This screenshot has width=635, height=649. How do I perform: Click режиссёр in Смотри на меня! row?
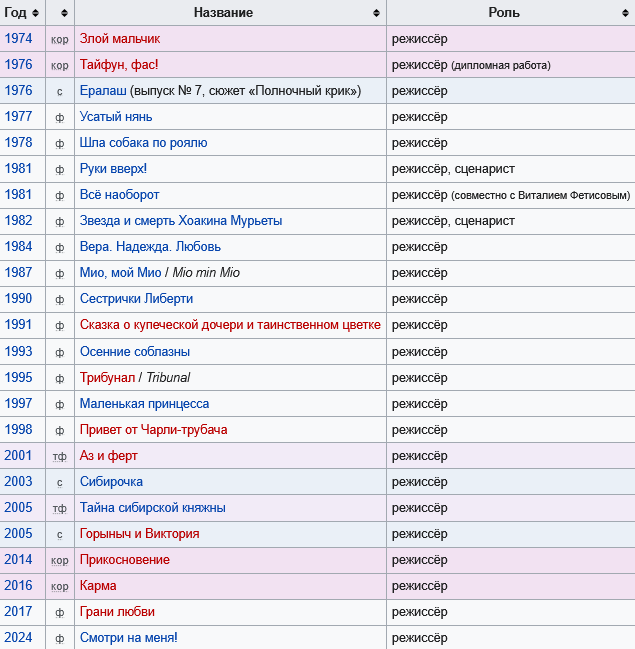pos(420,638)
